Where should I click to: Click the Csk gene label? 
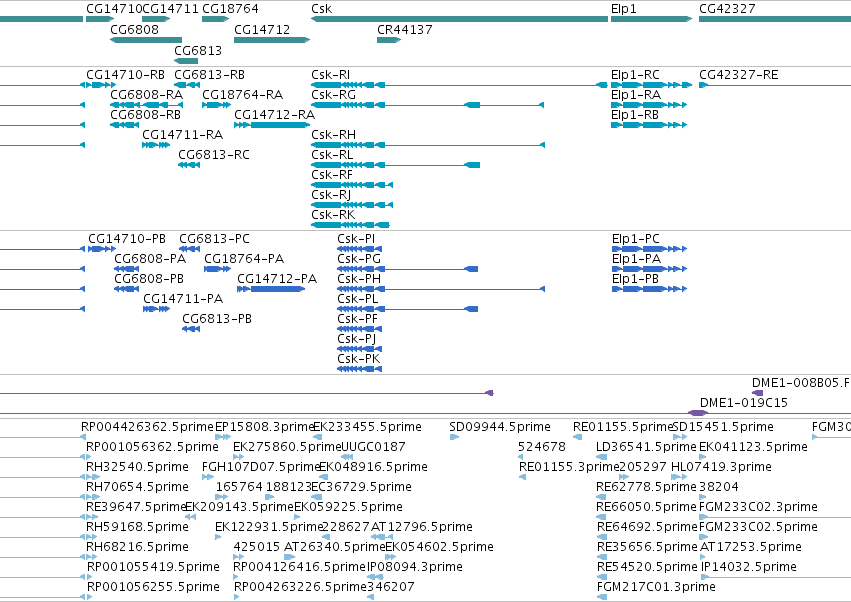pos(321,9)
